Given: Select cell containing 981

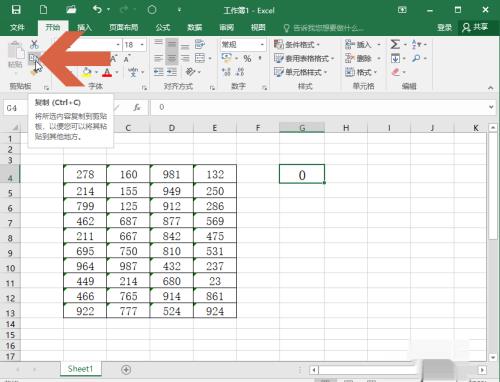Looking at the screenshot, I should click(172, 174).
